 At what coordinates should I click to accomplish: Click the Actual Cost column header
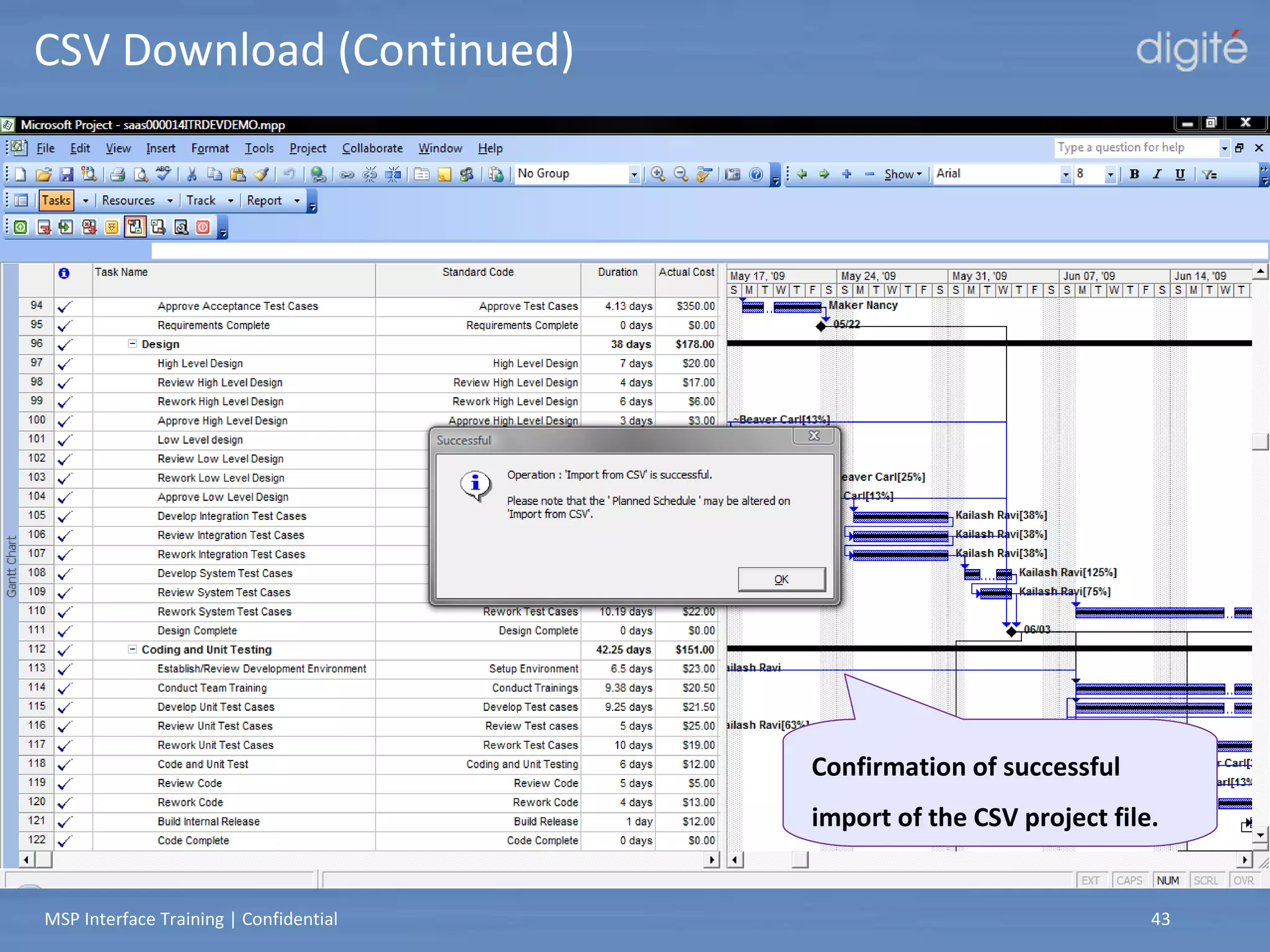(686, 280)
